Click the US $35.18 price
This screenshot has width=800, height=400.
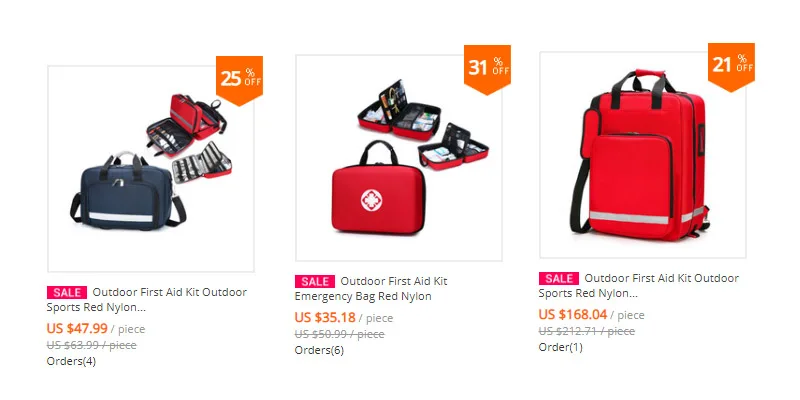[x=325, y=317]
